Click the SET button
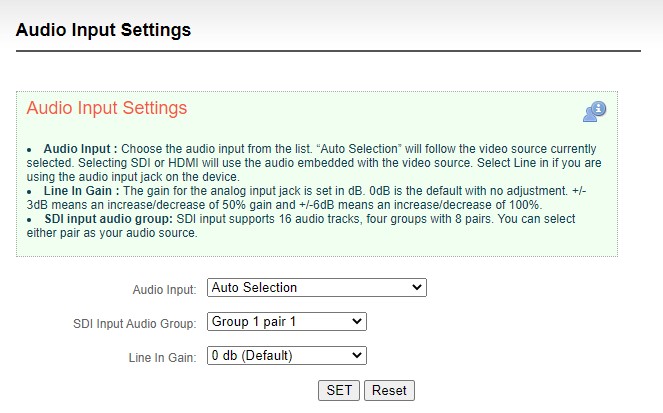The width and height of the screenshot is (663, 413). [339, 390]
